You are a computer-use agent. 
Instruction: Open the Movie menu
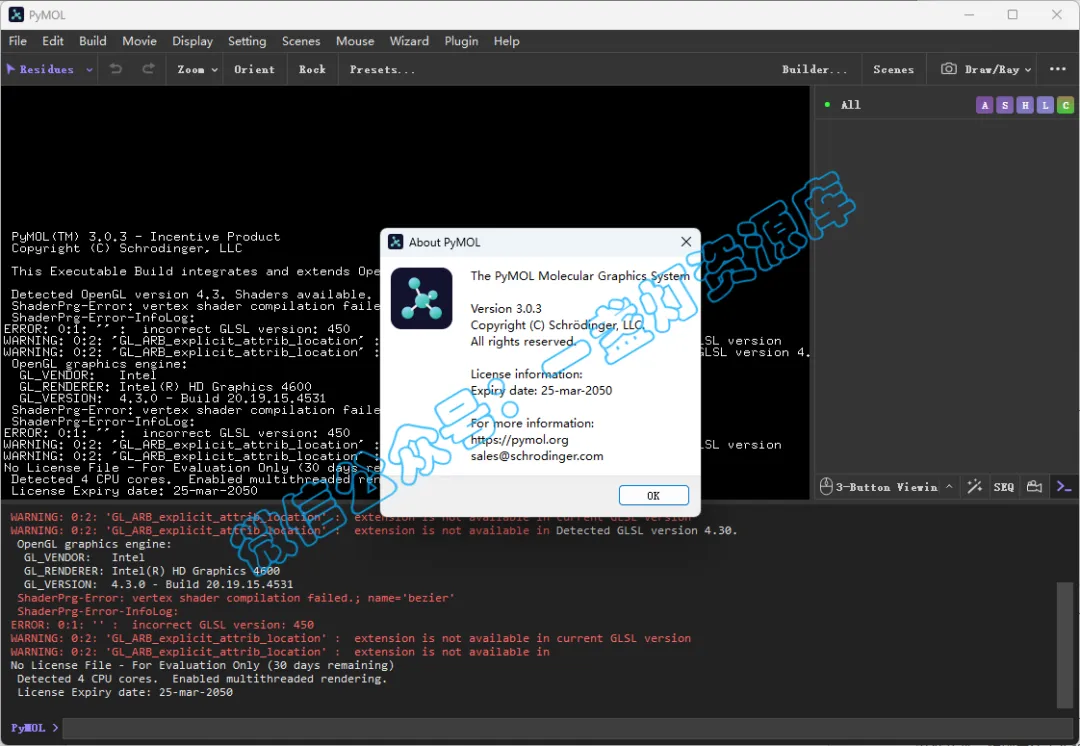click(x=139, y=41)
